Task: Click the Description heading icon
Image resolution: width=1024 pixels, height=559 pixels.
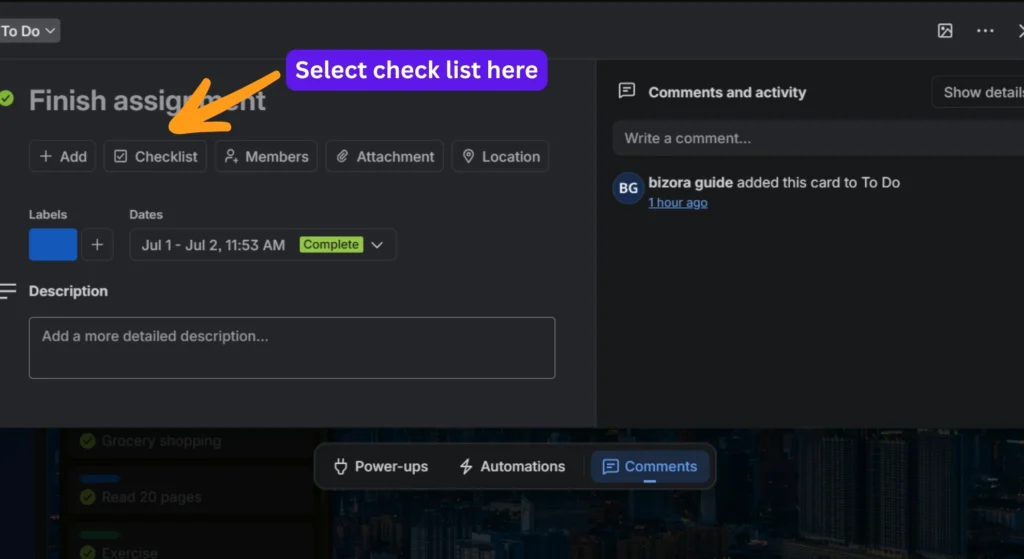Action: point(7,291)
